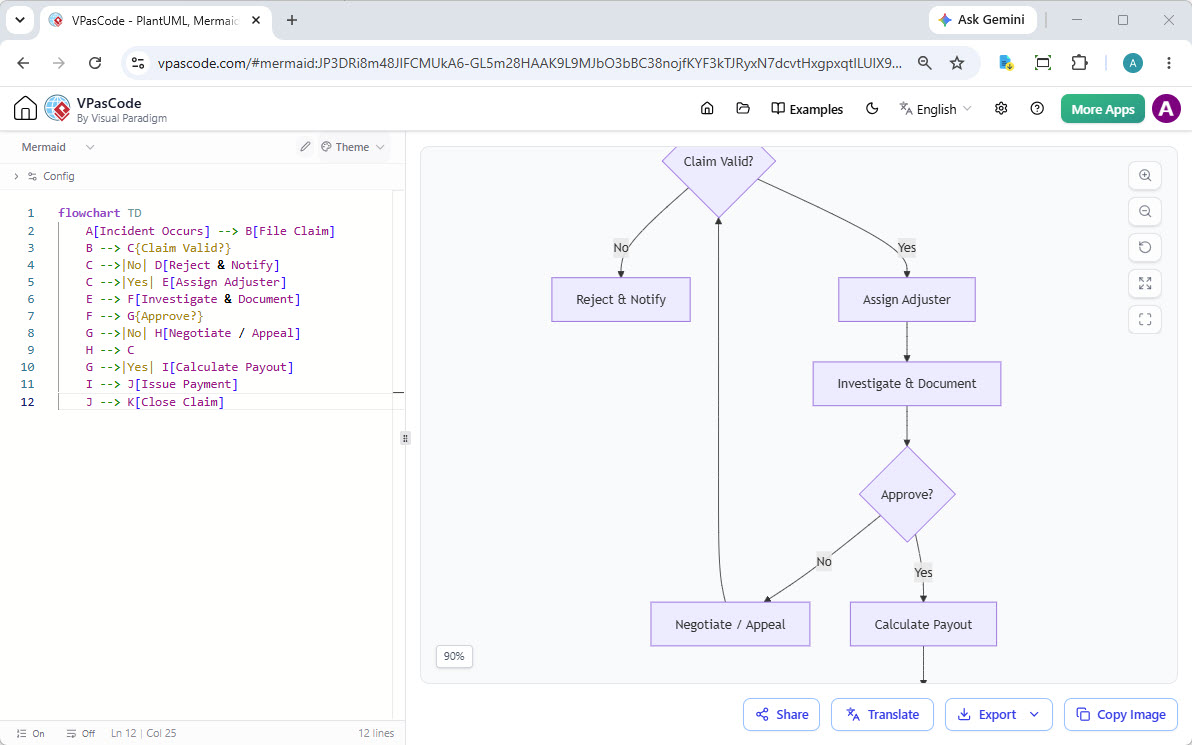Click the 90% zoom level indicator
The image size is (1192, 745).
pos(454,656)
